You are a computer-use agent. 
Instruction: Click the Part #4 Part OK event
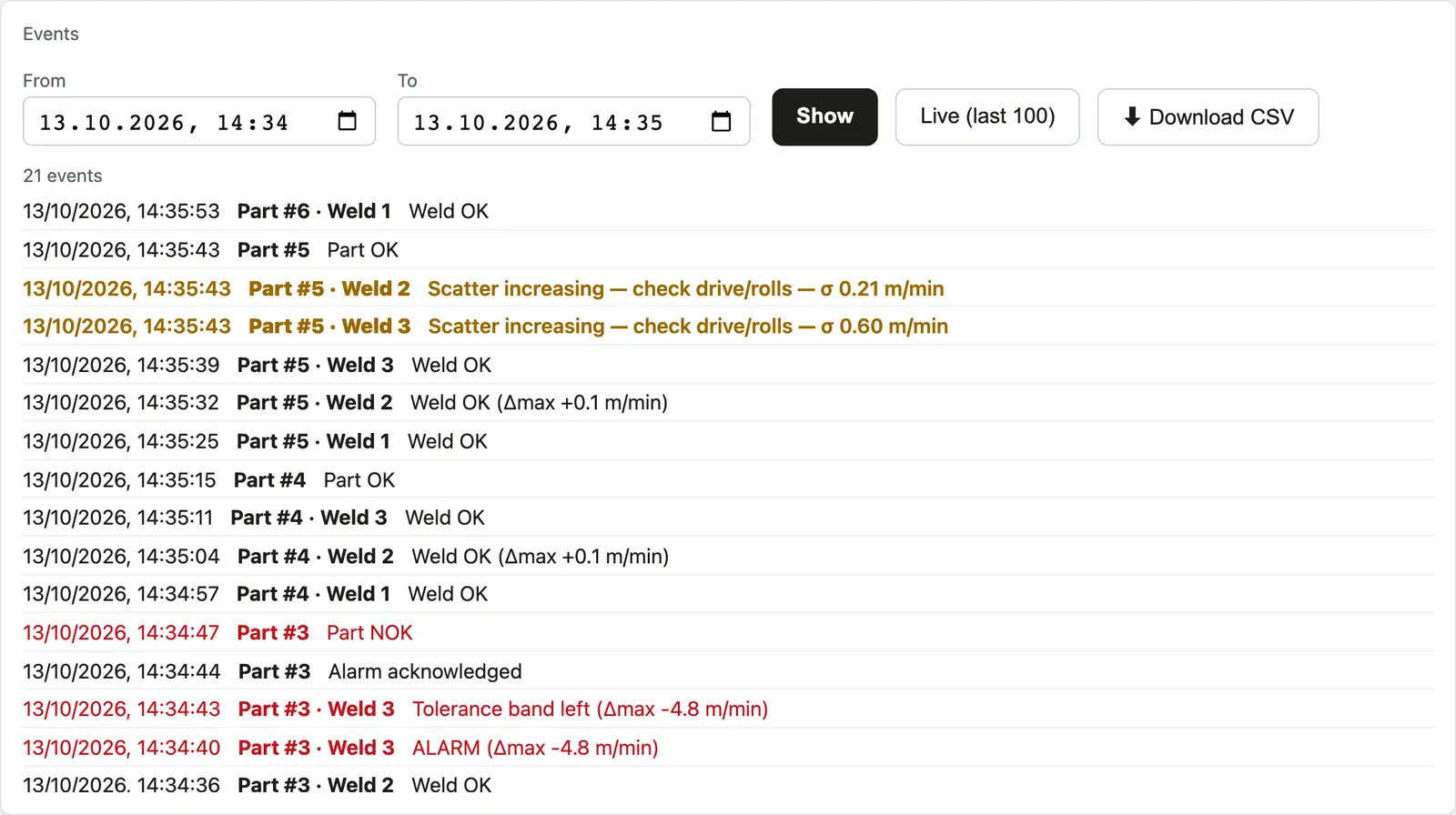click(728, 479)
